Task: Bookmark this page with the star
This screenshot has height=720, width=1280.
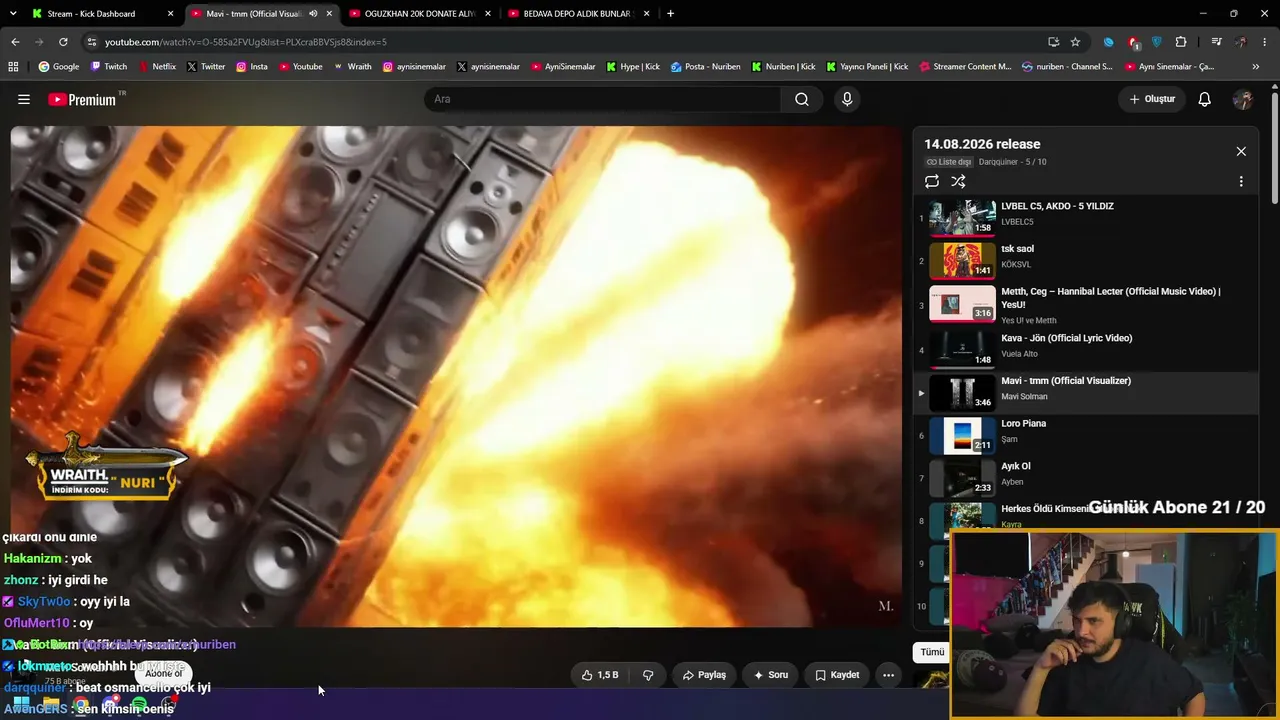Action: [x=1075, y=42]
